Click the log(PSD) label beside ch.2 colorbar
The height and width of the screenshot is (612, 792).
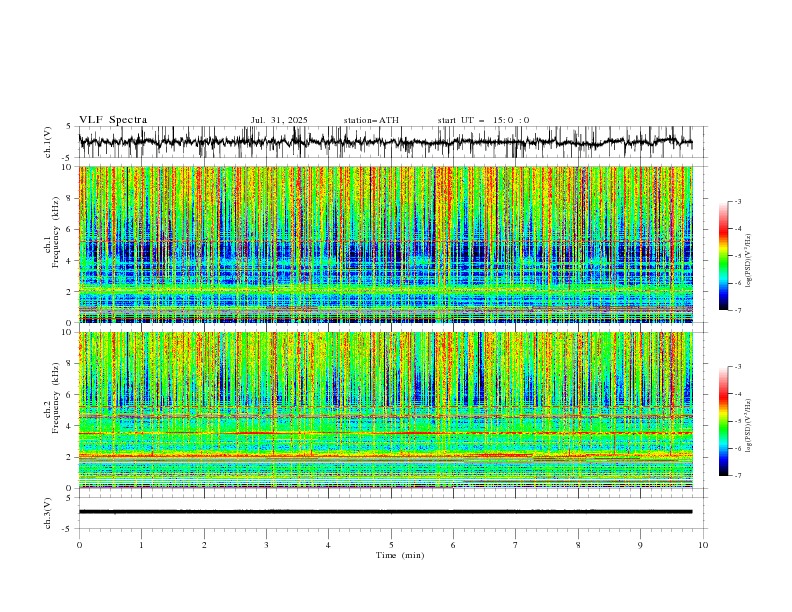click(x=749, y=426)
